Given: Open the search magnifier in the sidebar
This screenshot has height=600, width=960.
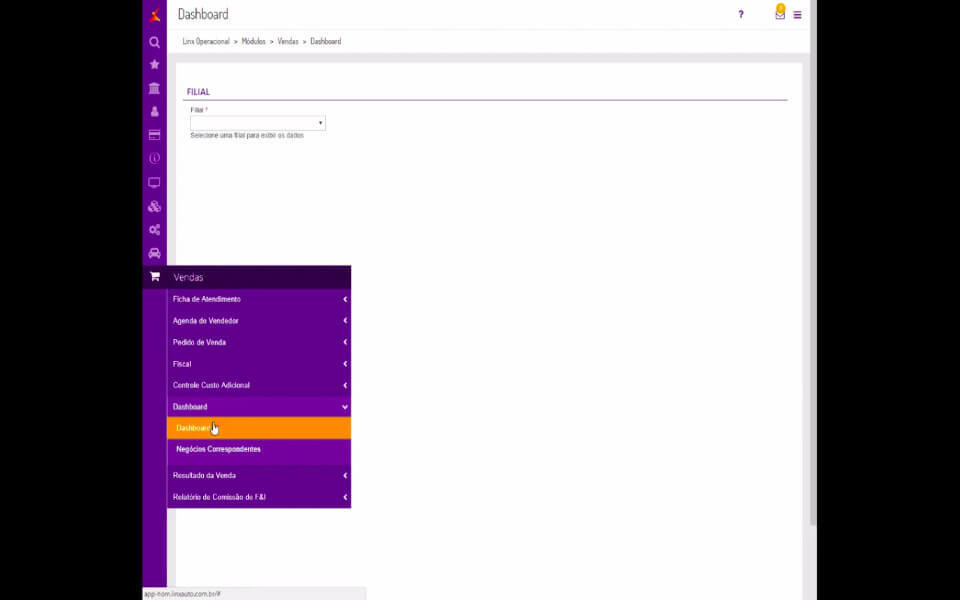Looking at the screenshot, I should (x=154, y=42).
